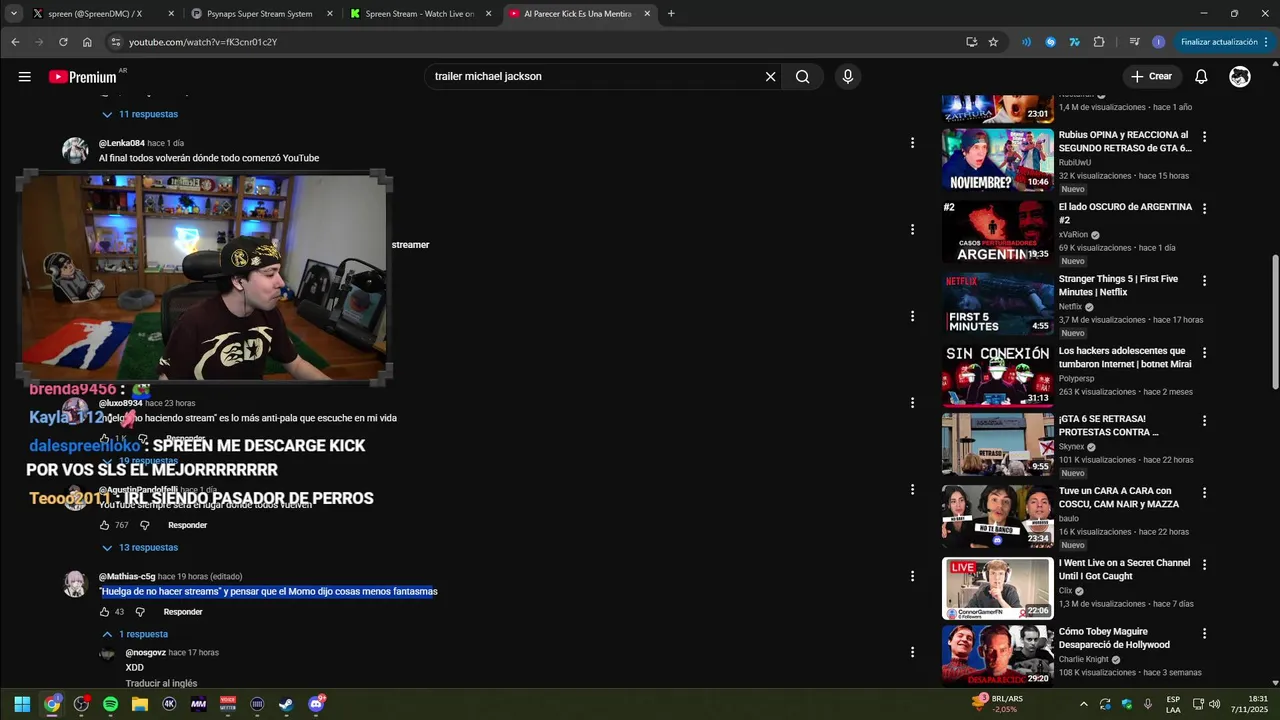Open taskbar clock and date

click(1251, 704)
